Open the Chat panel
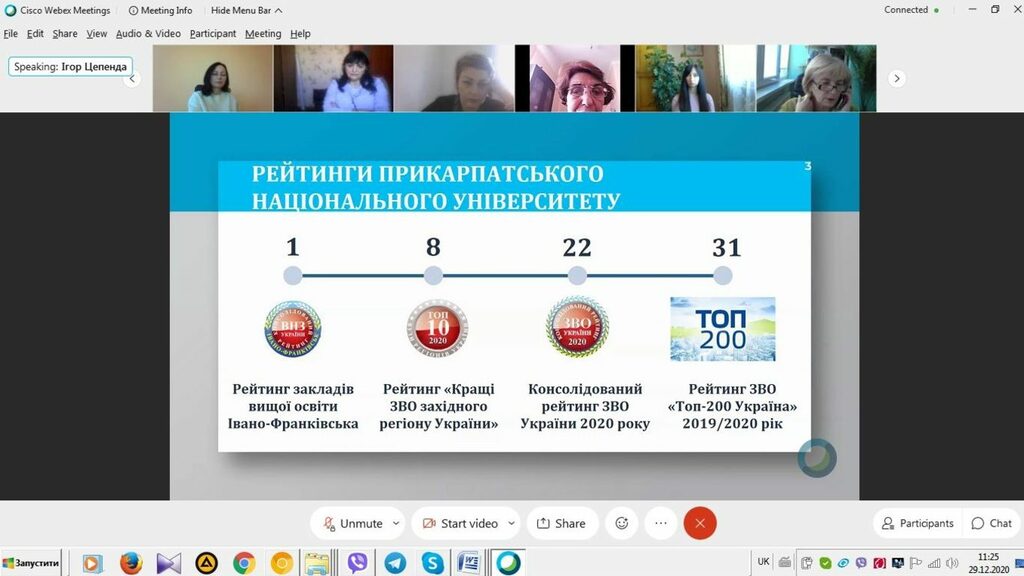Viewport: 1024px width, 576px height. pyautogui.click(x=991, y=523)
